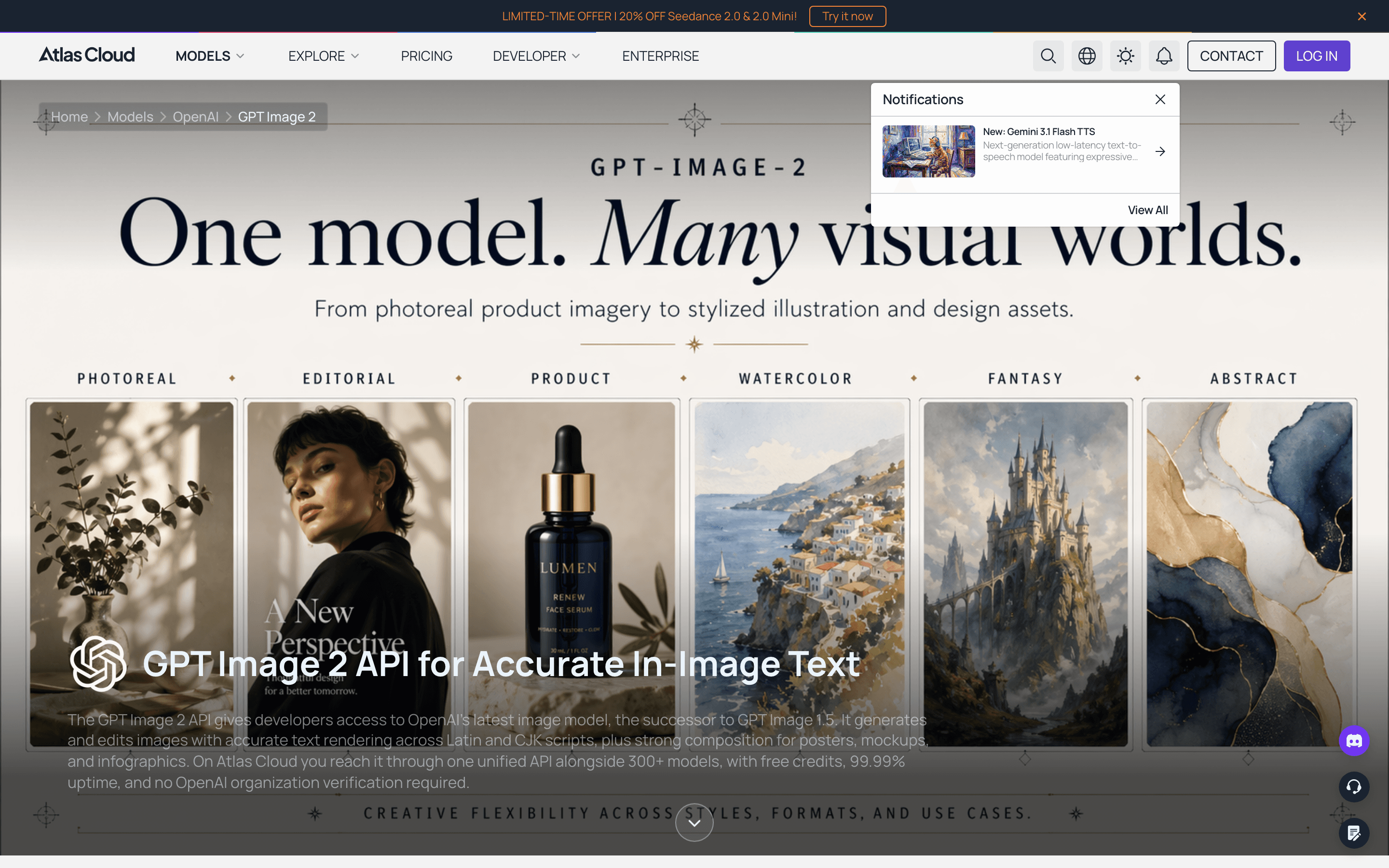Open the feedback note floating button

point(1354,832)
